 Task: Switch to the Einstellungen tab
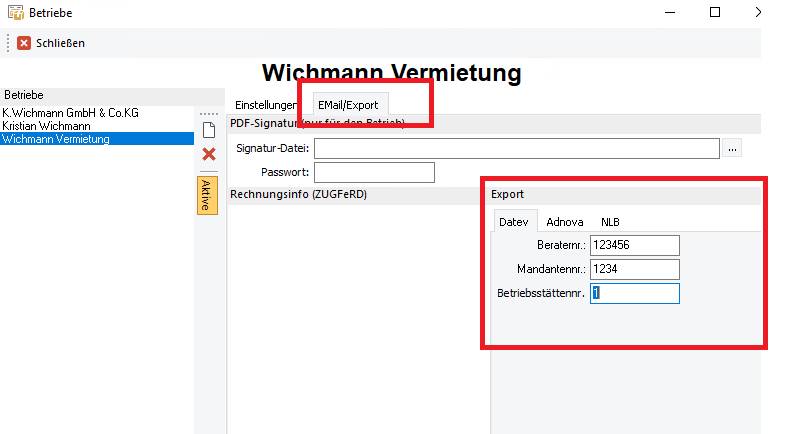[265, 105]
